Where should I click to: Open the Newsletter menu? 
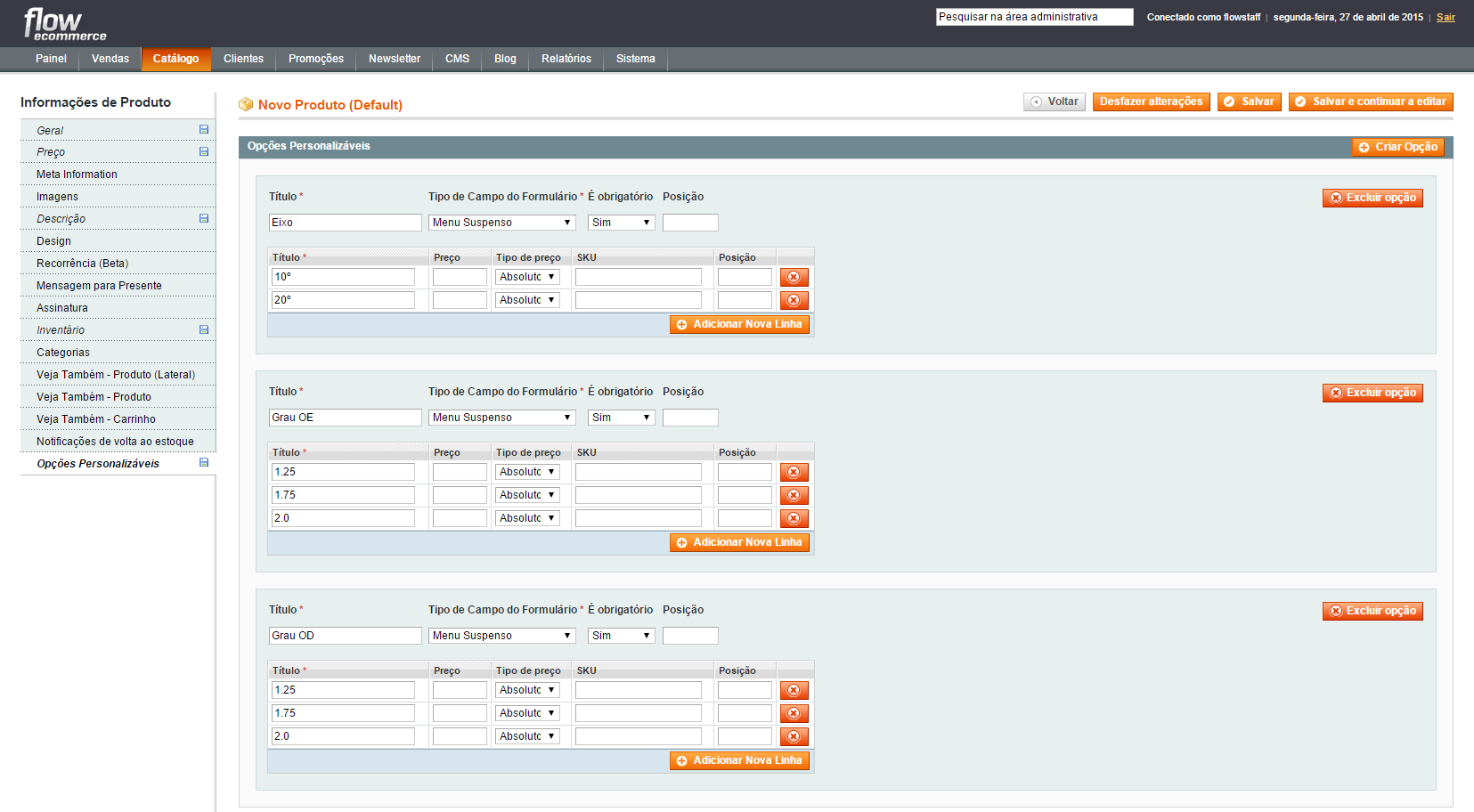pyautogui.click(x=395, y=59)
